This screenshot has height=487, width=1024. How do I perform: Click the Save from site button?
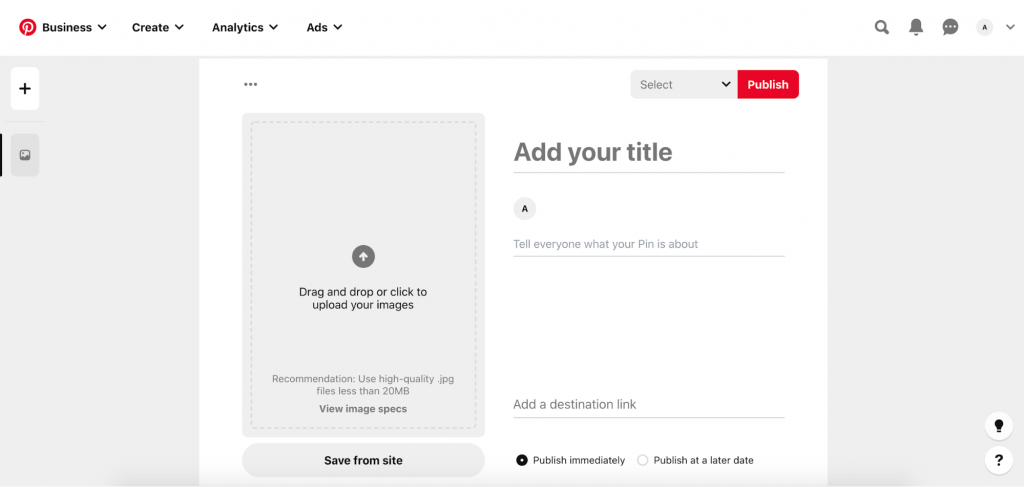tap(363, 460)
